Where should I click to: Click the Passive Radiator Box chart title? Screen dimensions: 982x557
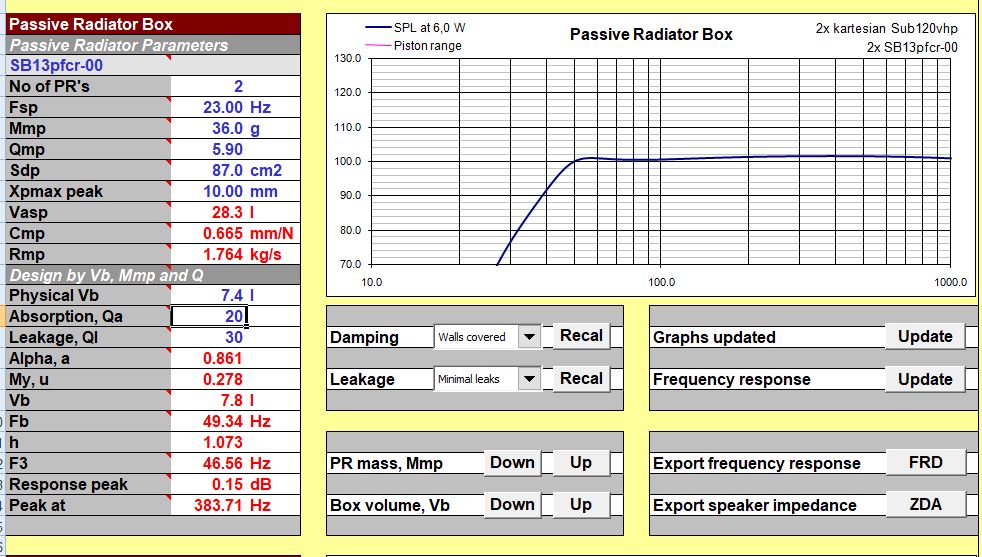[x=651, y=35]
